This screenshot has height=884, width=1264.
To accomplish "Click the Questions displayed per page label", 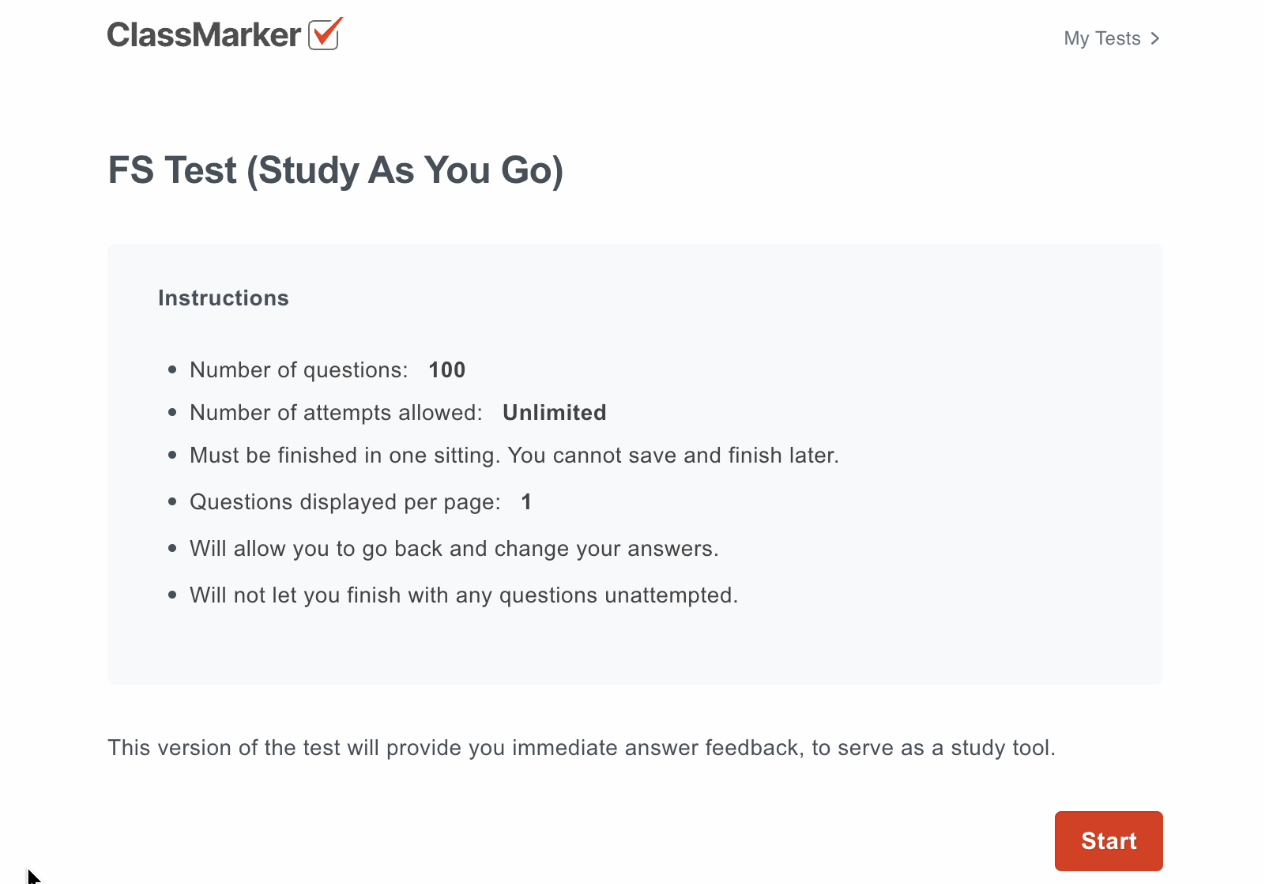I will [345, 502].
